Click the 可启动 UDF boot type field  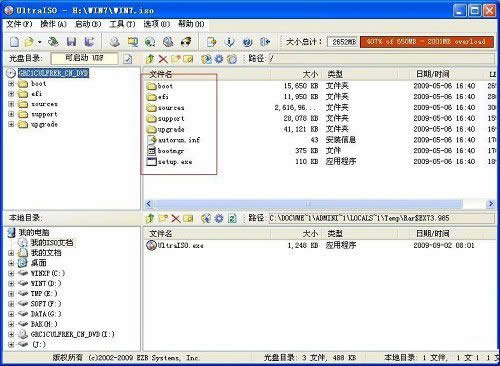pyautogui.click(x=84, y=58)
